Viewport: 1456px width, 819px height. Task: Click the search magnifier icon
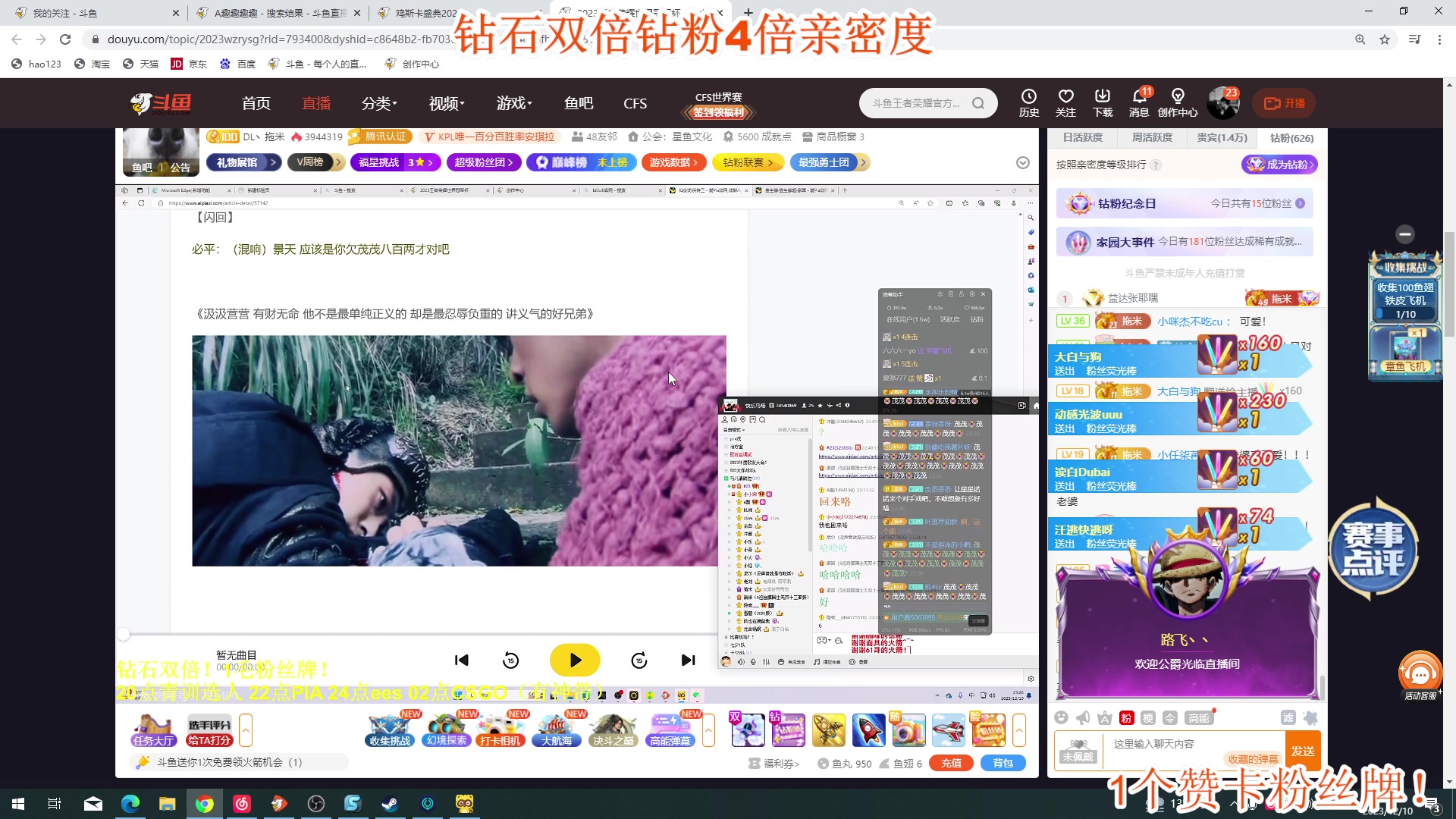point(978,103)
